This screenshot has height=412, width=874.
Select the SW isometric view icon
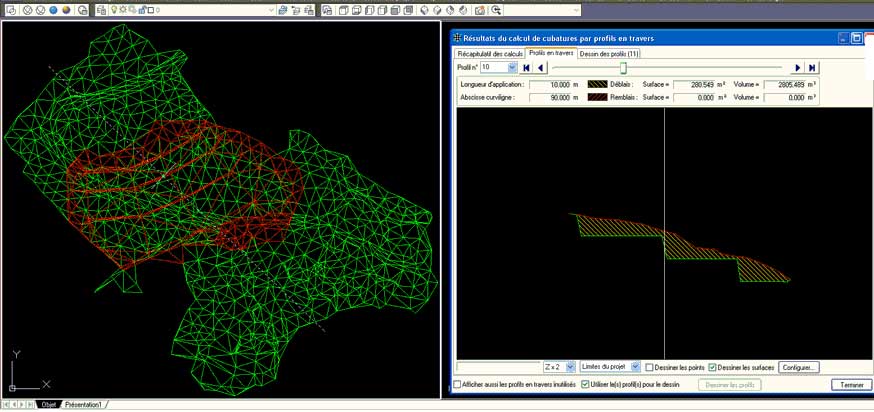point(424,10)
